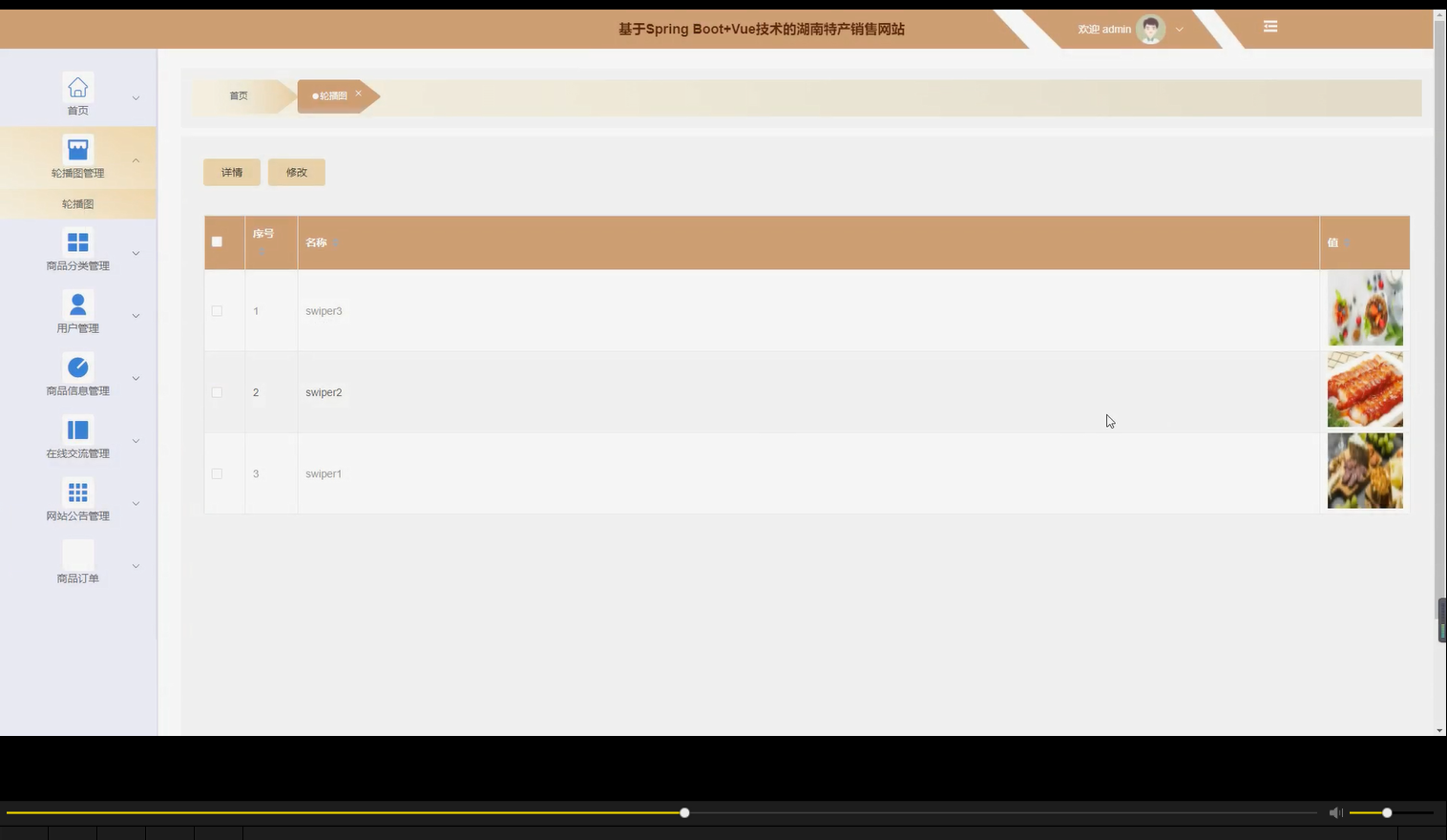Open 网站公告管理 menu label

[78, 516]
